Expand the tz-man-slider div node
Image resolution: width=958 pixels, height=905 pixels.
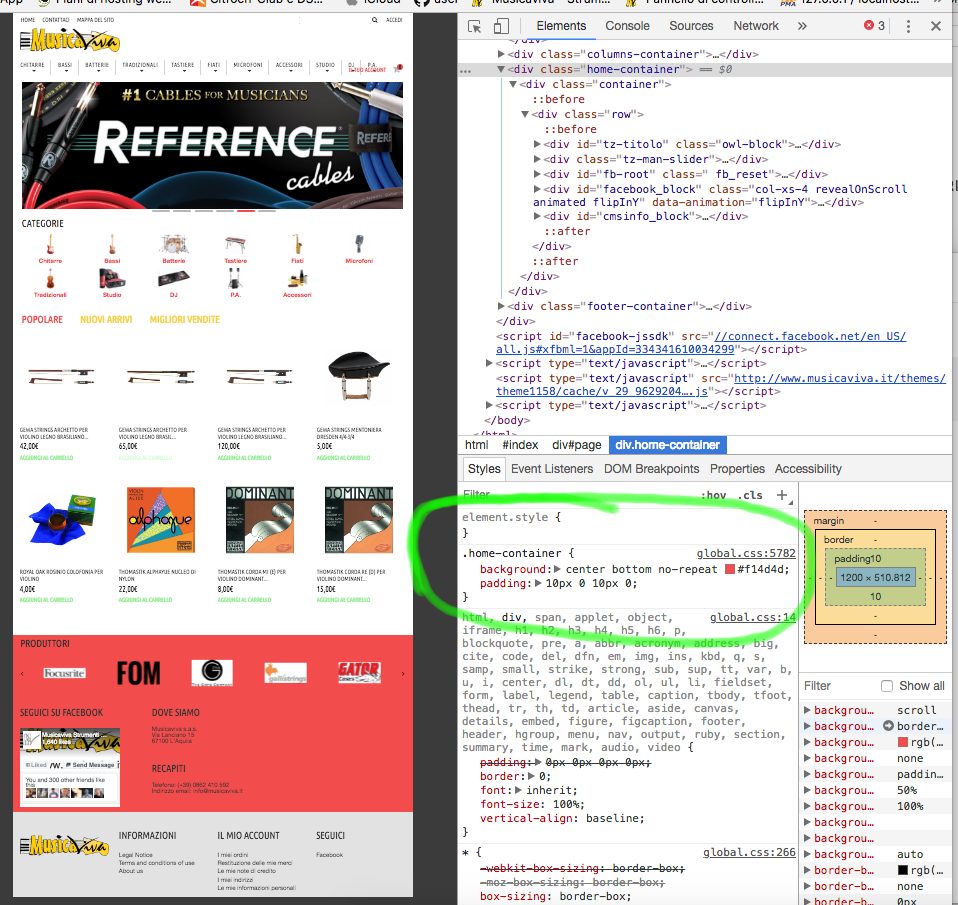tap(537, 159)
